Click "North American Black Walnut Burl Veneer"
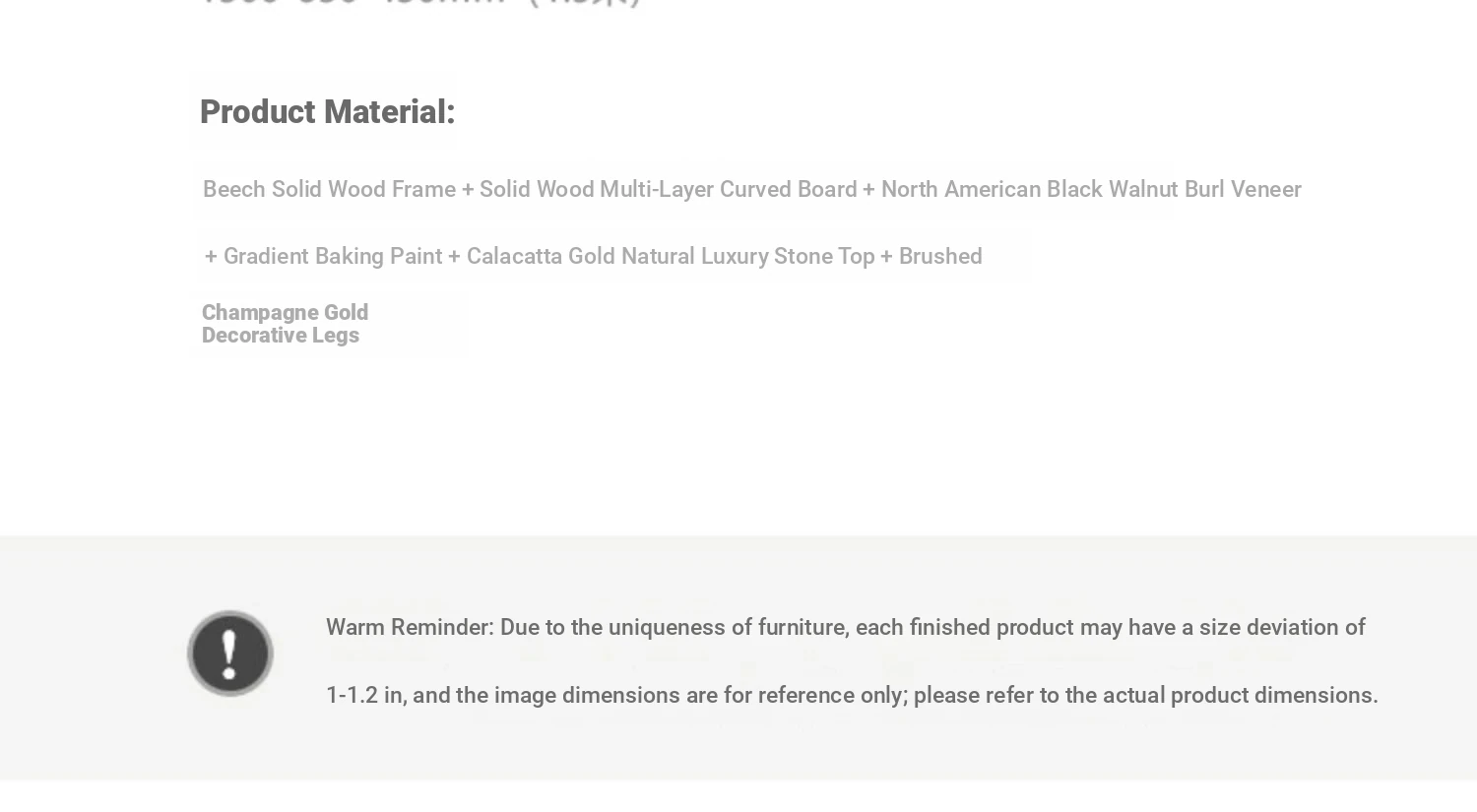The image size is (1477, 812). [x=1090, y=189]
